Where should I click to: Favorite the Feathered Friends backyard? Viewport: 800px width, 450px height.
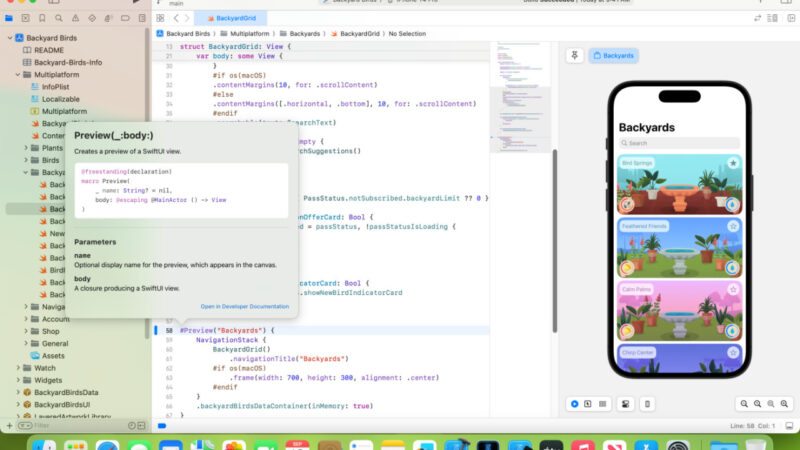pyautogui.click(x=733, y=226)
